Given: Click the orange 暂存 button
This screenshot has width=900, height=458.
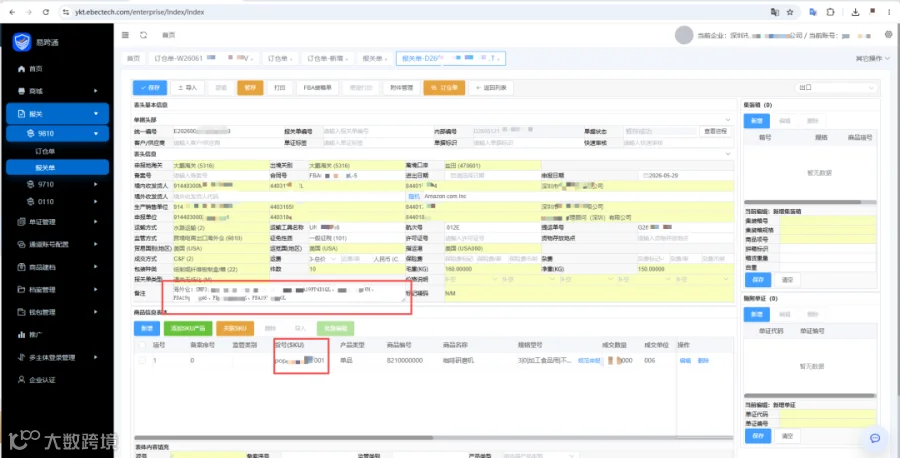Looking at the screenshot, I should 250,88.
